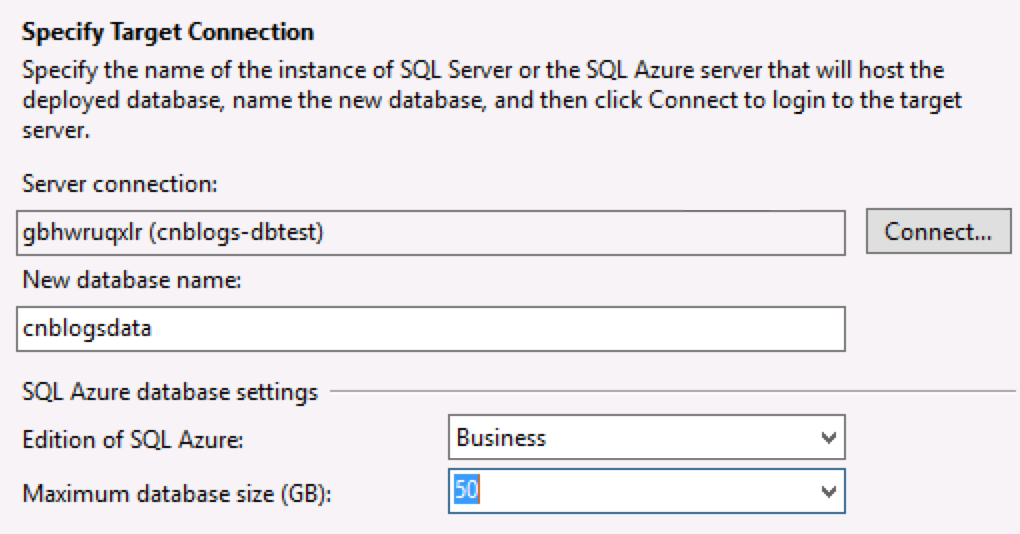1020x534 pixels.
Task: Select the Business value in edition combo box
Action: click(501, 438)
